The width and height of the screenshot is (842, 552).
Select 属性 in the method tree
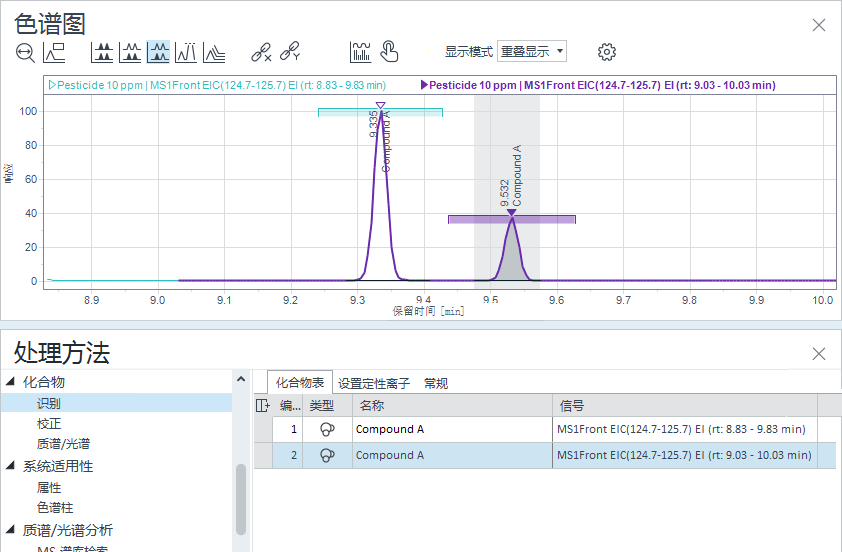pyautogui.click(x=49, y=488)
